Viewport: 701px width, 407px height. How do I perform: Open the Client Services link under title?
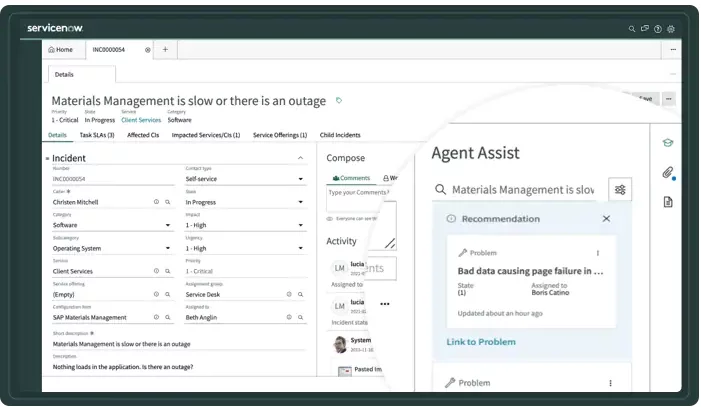tap(141, 120)
